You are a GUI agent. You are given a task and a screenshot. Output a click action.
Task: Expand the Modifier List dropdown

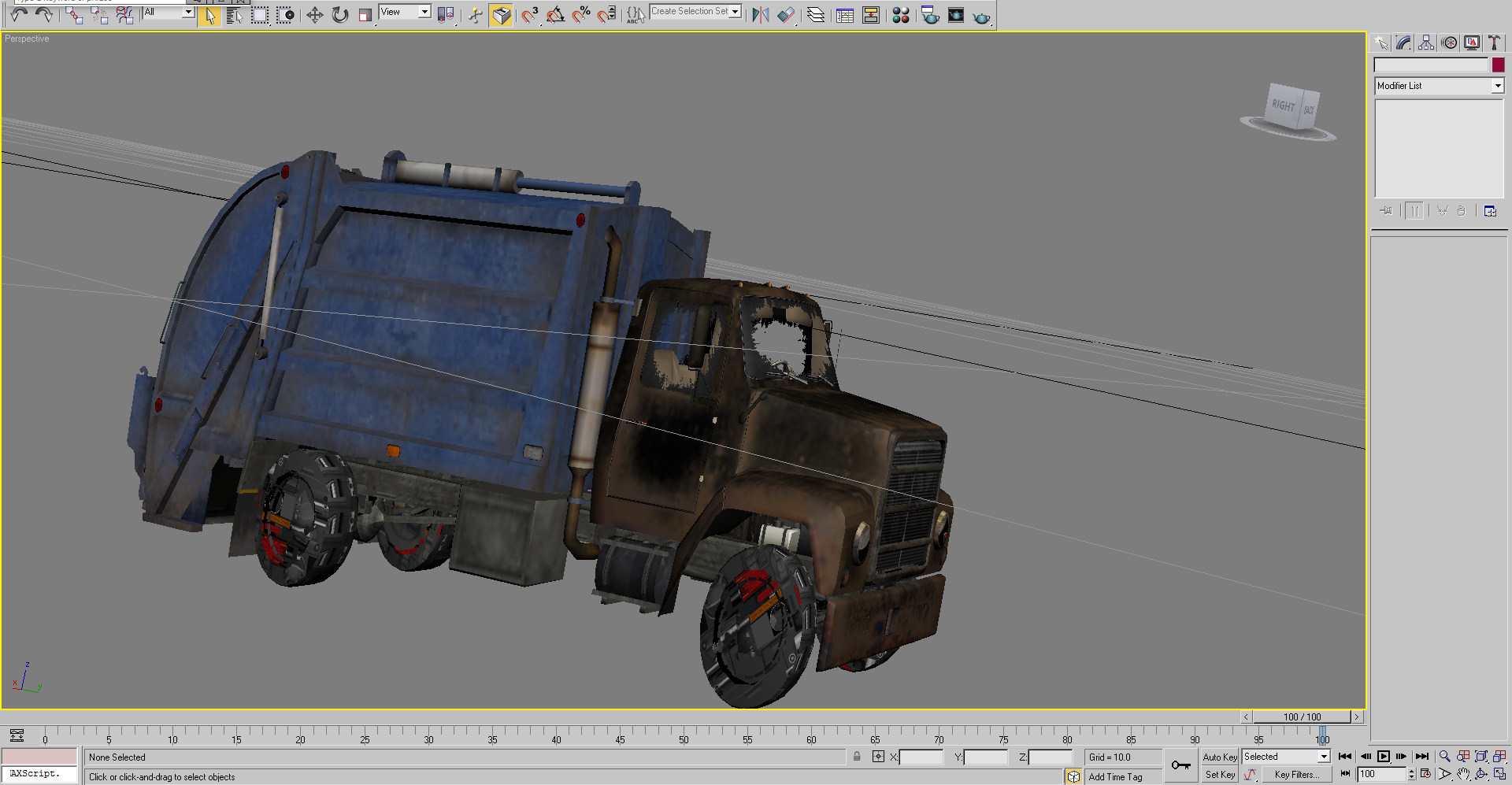pos(1497,86)
